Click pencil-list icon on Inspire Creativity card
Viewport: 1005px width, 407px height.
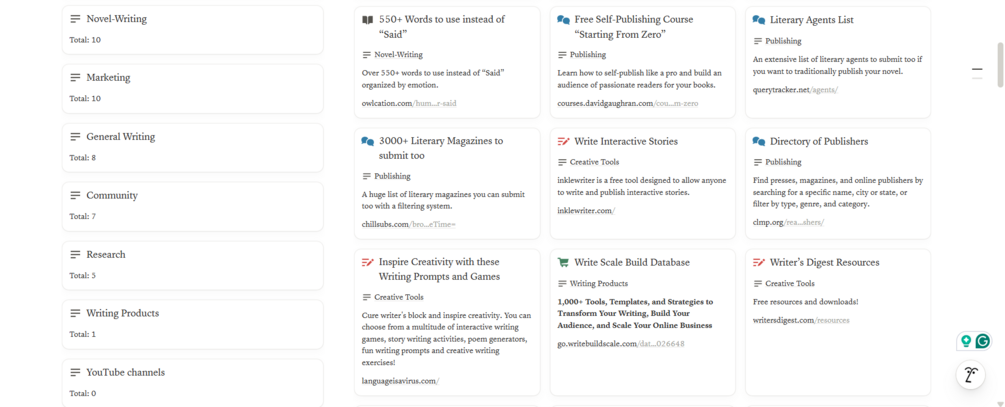coord(367,262)
